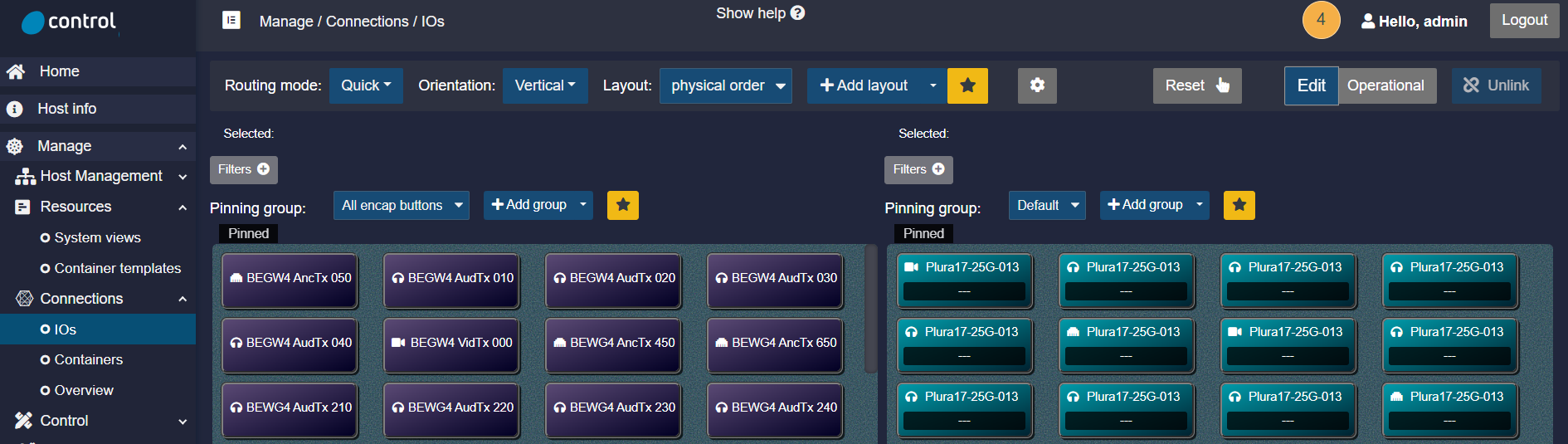Click the yellow star beside Add layout
This screenshot has width=1568, height=444.
point(967,85)
